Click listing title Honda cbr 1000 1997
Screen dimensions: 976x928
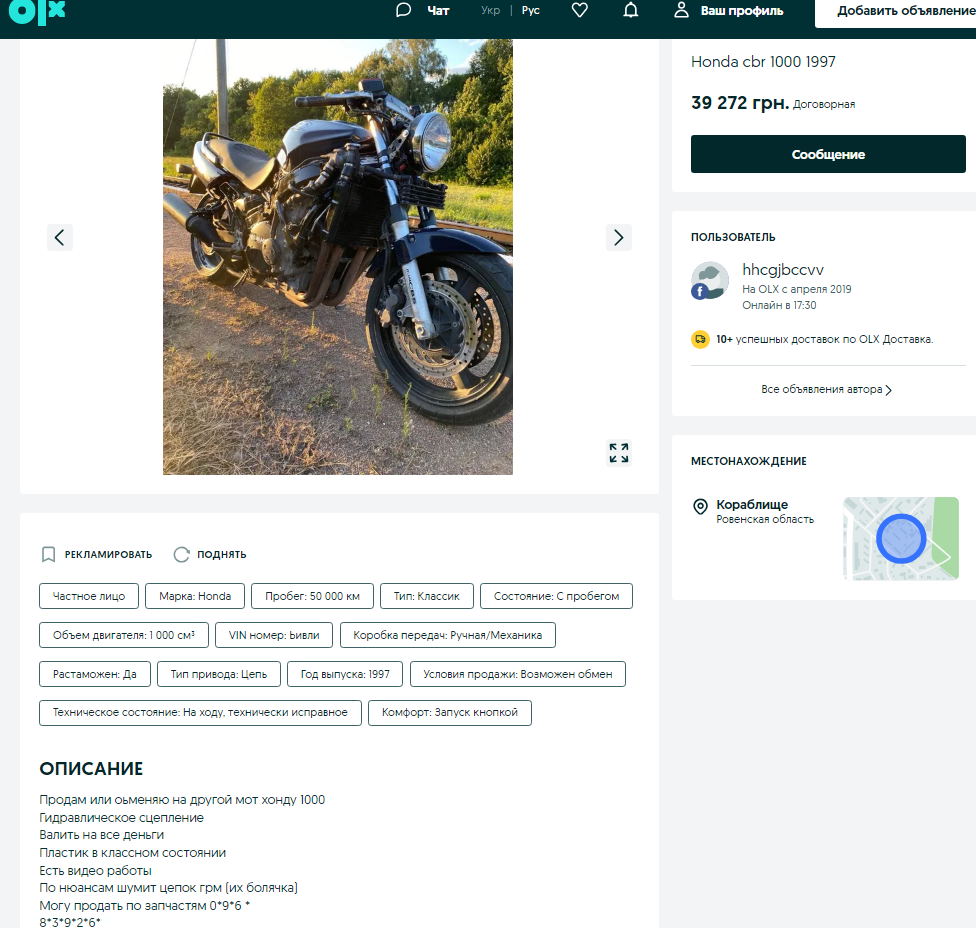click(763, 62)
